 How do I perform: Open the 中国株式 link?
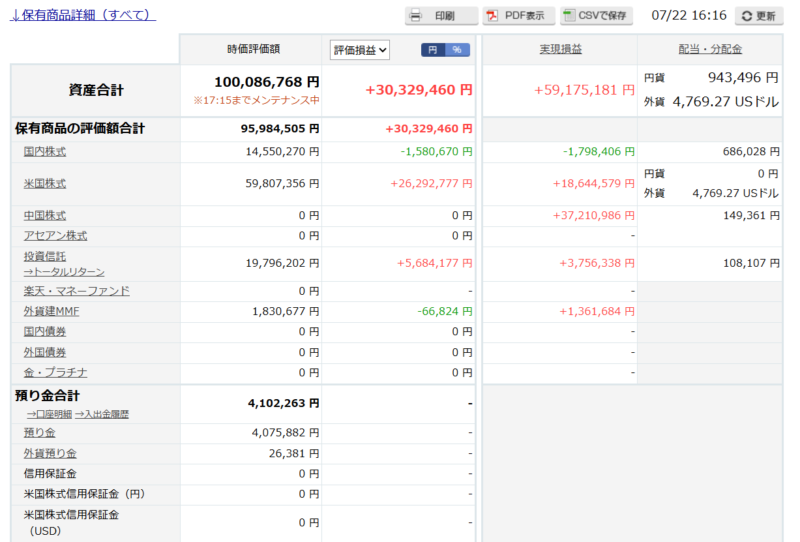click(x=44, y=216)
